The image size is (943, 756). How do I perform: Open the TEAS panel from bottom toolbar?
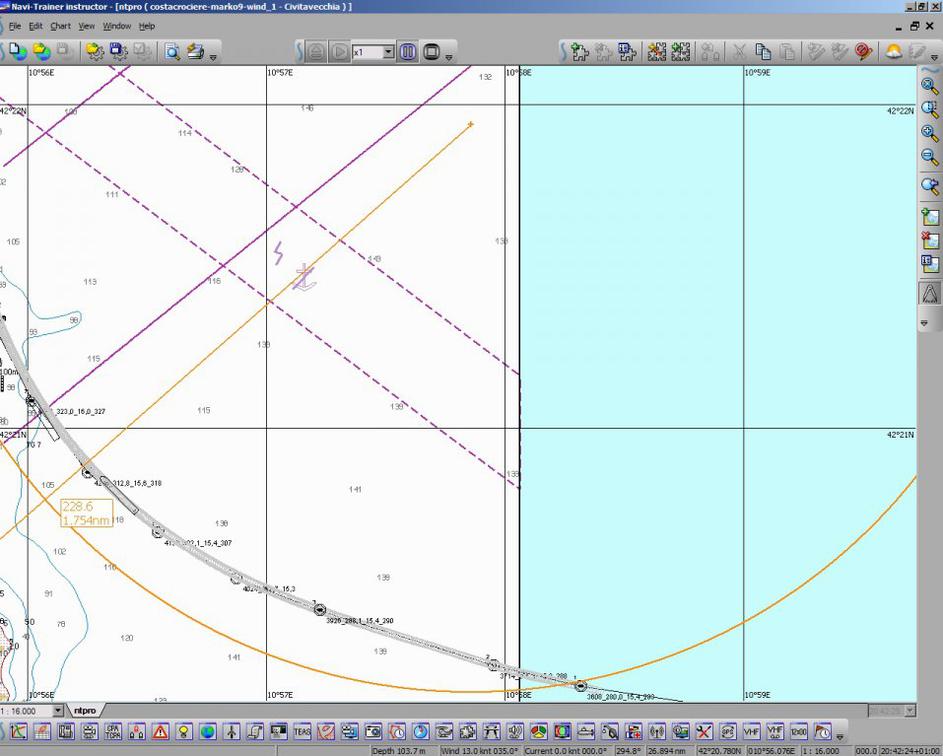coord(301,732)
